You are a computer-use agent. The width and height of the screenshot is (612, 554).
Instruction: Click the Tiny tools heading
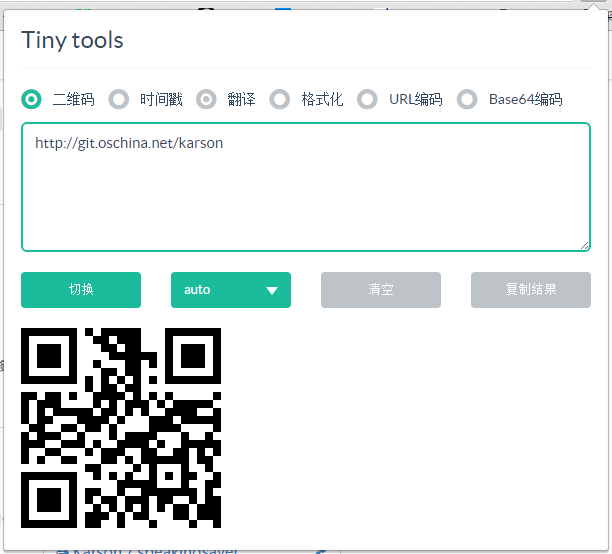[x=72, y=41]
